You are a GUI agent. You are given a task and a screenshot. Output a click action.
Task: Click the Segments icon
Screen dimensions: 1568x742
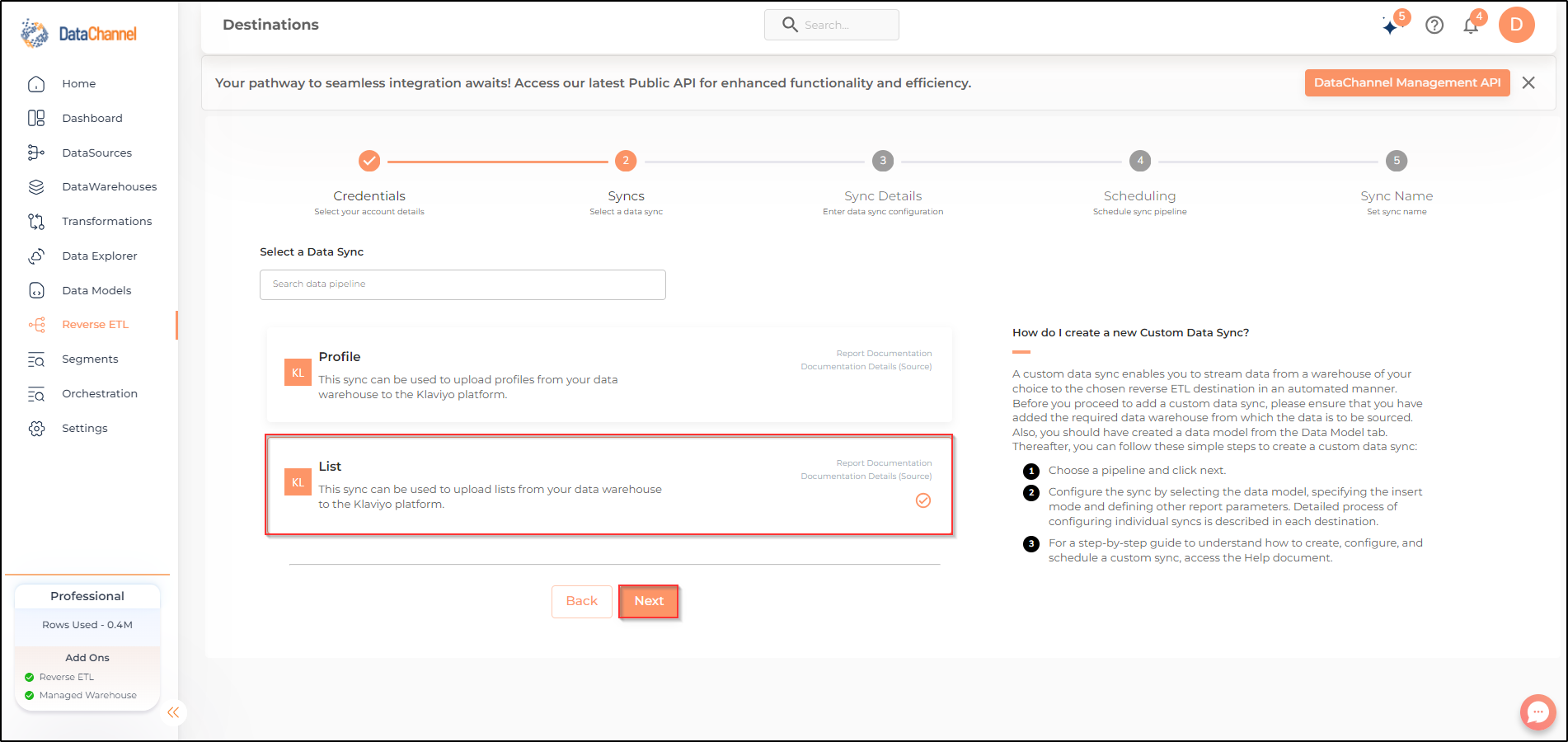(36, 359)
